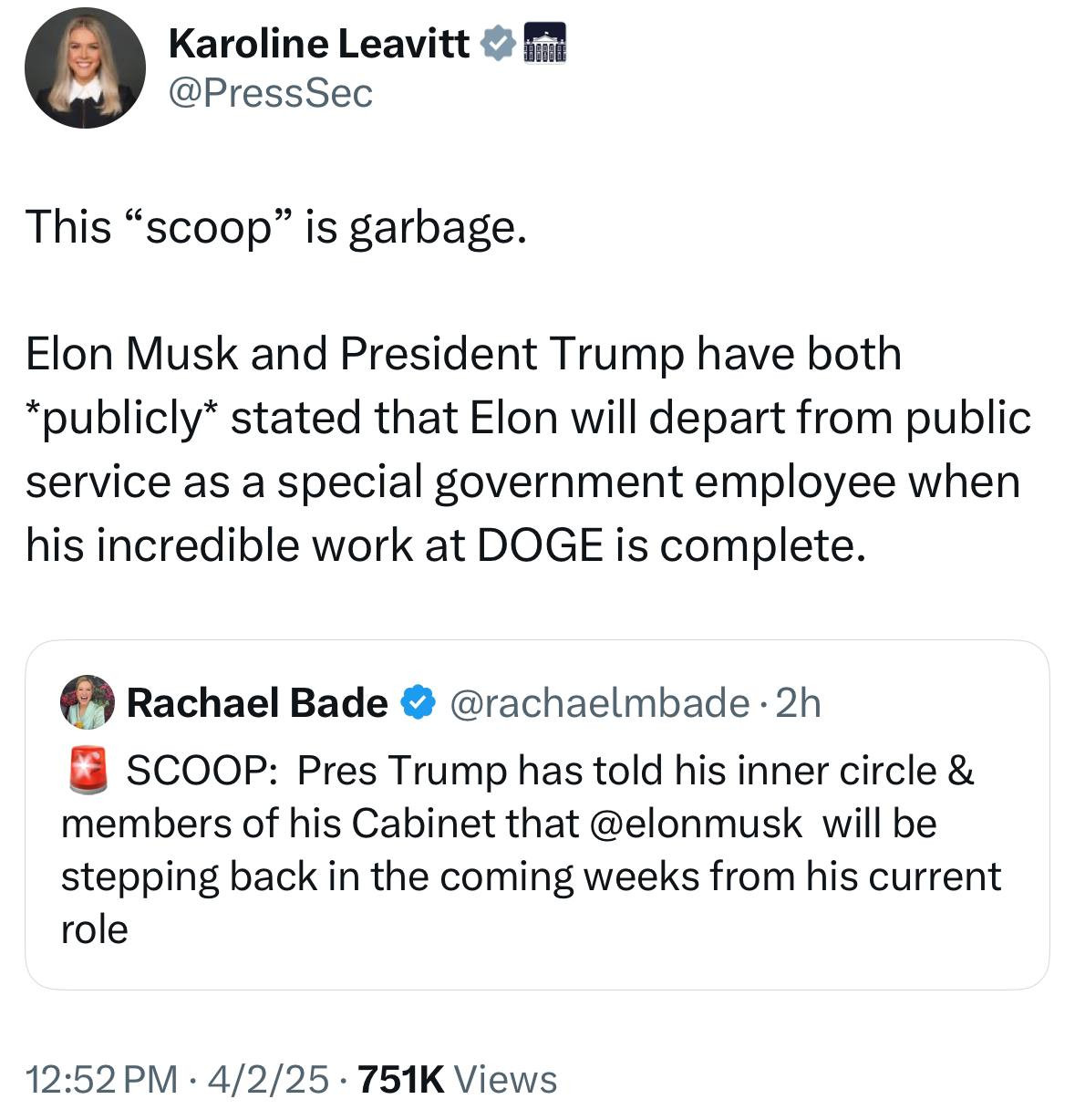Open the Rachael Bade display name

click(x=257, y=703)
